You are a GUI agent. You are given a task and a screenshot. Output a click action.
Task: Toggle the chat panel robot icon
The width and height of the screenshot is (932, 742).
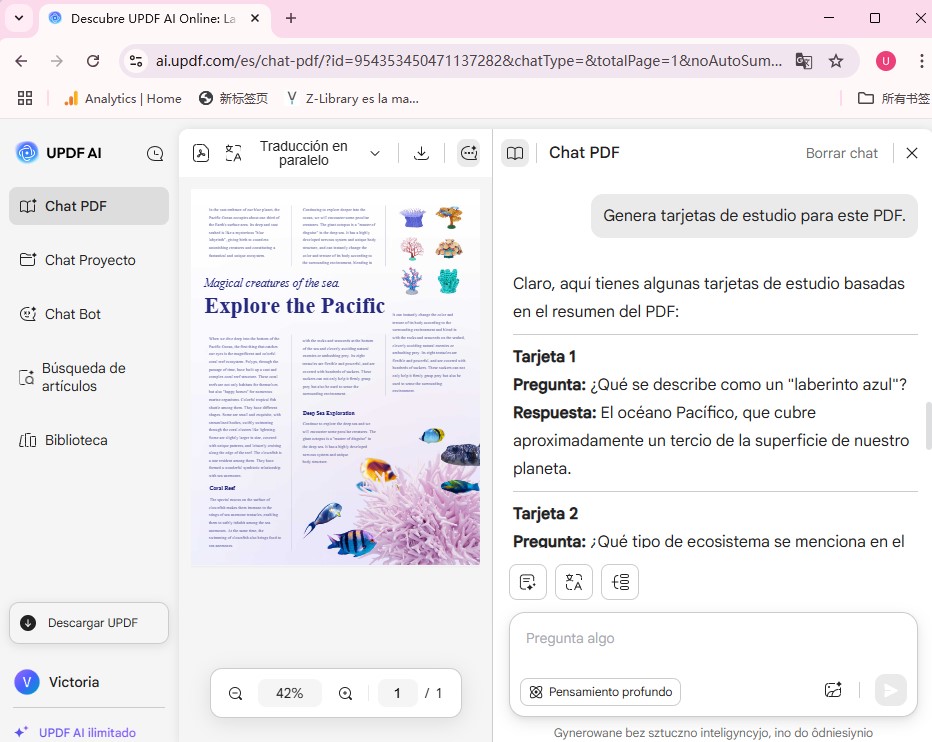[x=468, y=153]
